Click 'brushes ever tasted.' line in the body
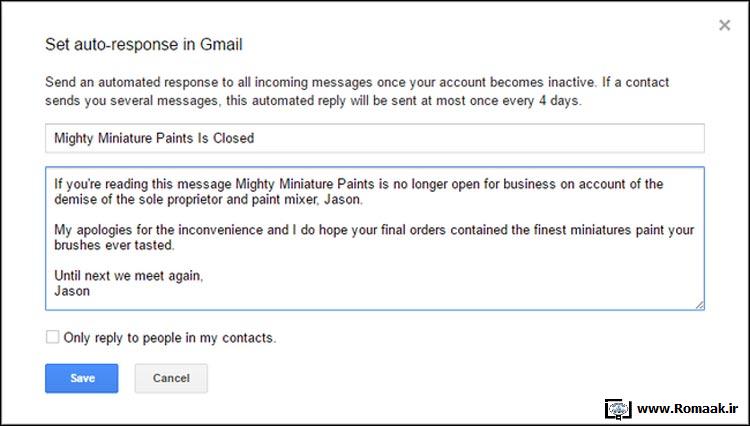 click(x=114, y=245)
